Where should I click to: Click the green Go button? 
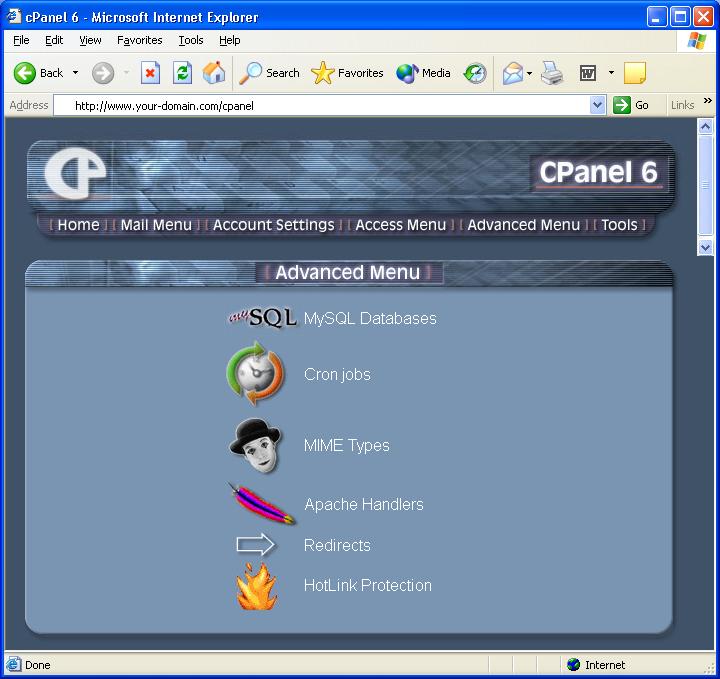pos(631,105)
